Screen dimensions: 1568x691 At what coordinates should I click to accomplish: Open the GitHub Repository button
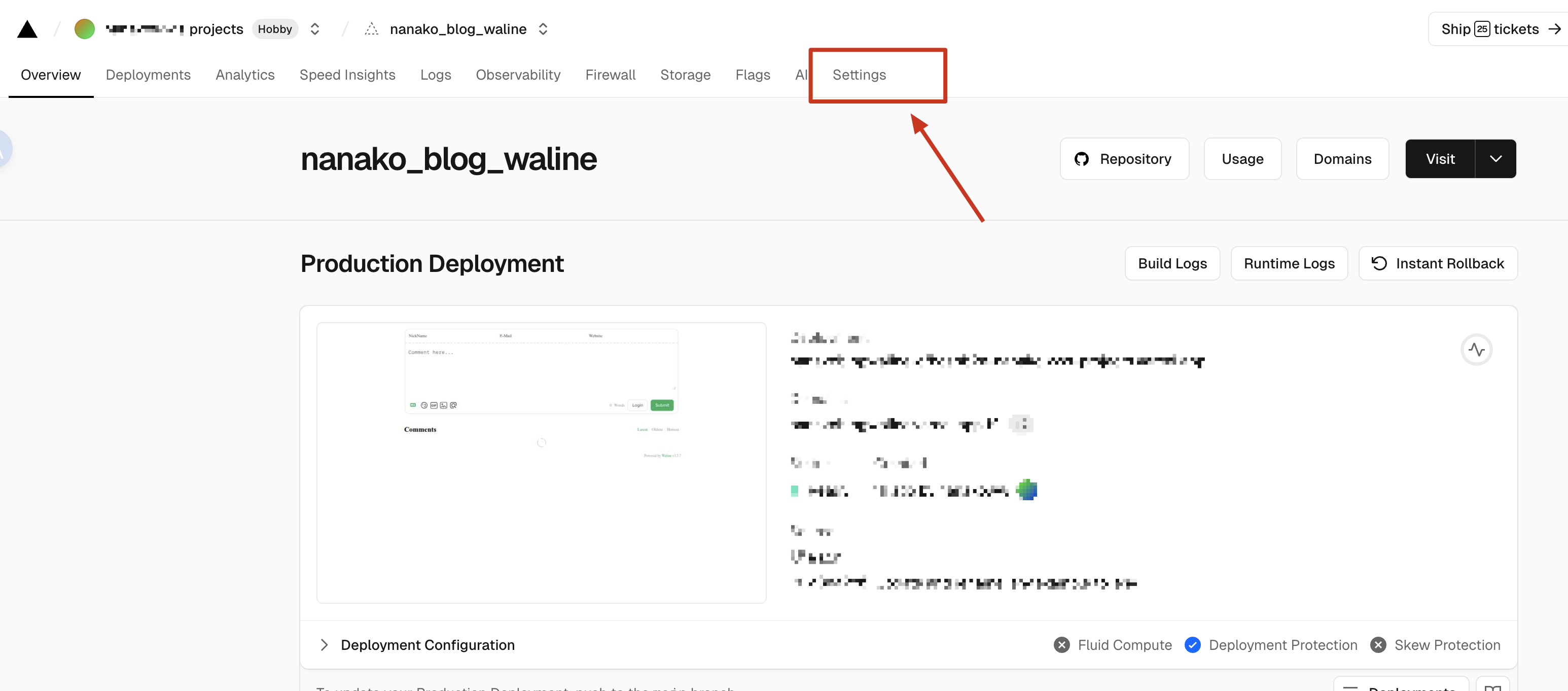pyautogui.click(x=1124, y=159)
